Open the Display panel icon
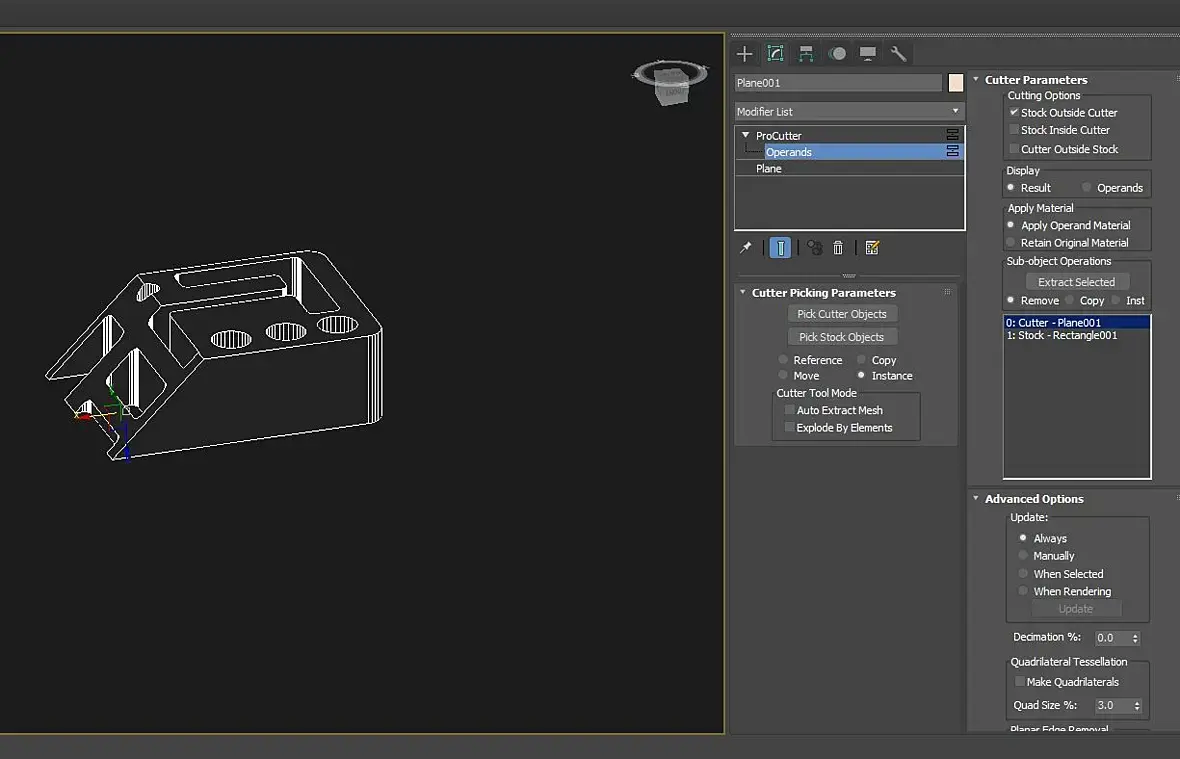The height and width of the screenshot is (759, 1180). tap(868, 53)
